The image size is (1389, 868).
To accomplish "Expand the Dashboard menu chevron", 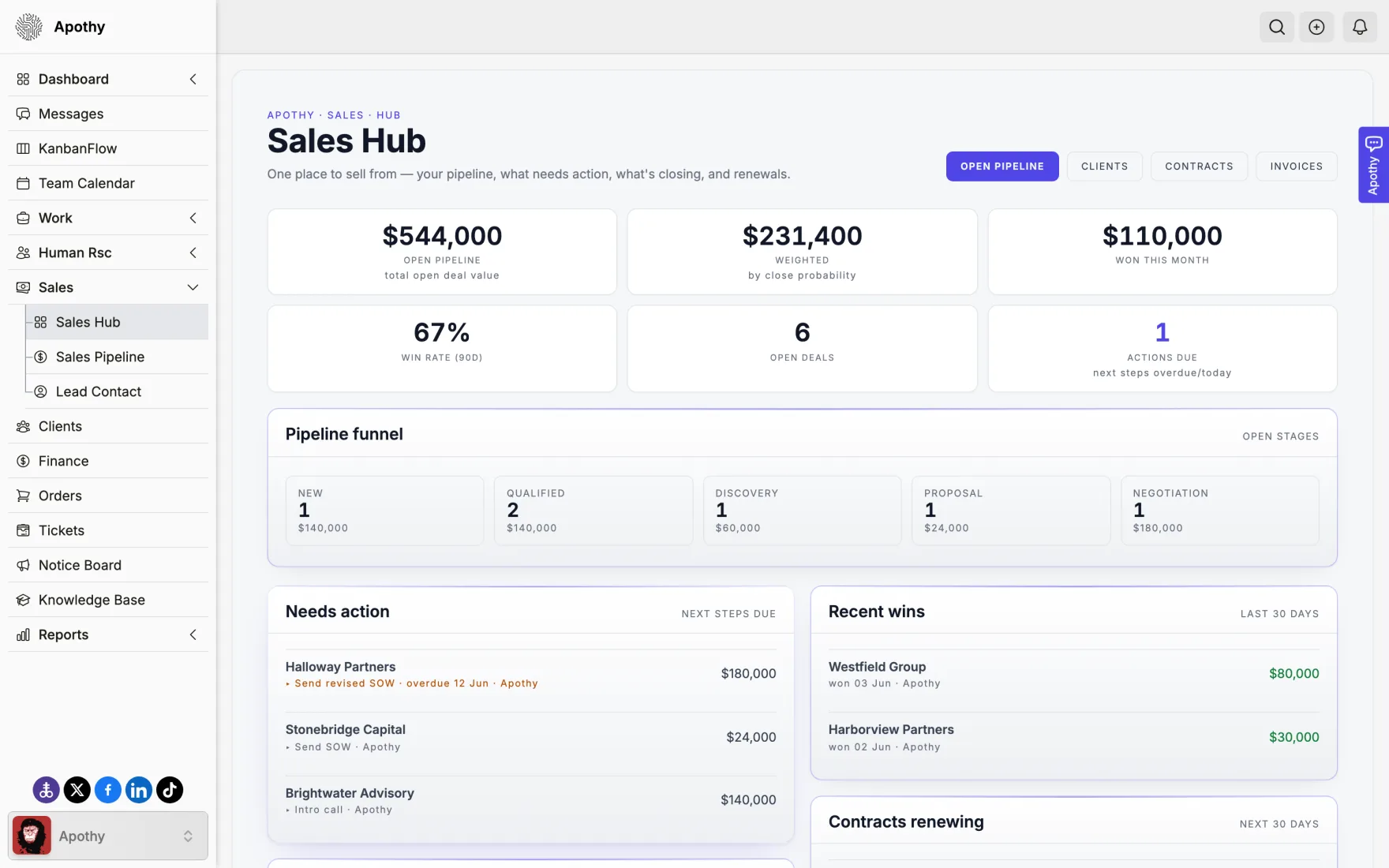I will [193, 79].
